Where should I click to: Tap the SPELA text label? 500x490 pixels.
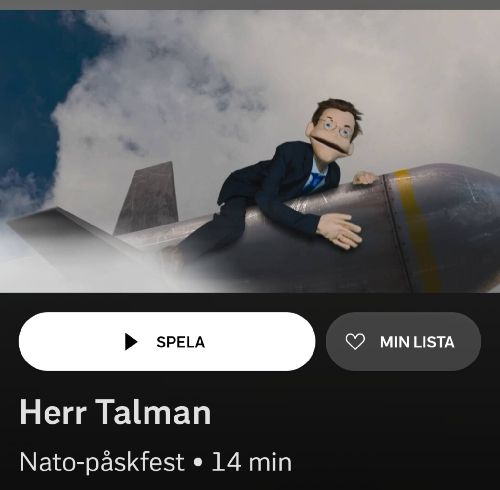(180, 342)
